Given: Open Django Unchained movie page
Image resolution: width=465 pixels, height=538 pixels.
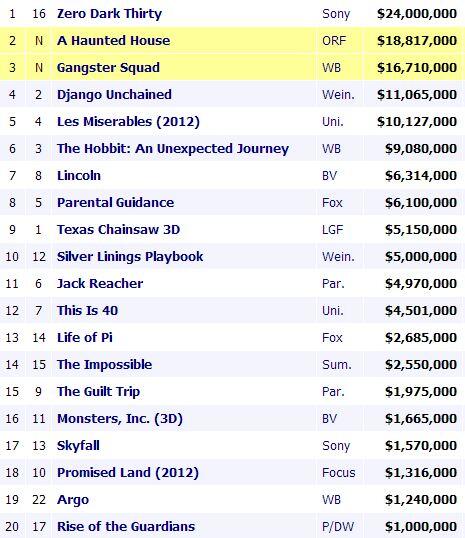Looking at the screenshot, I should pyautogui.click(x=114, y=95).
